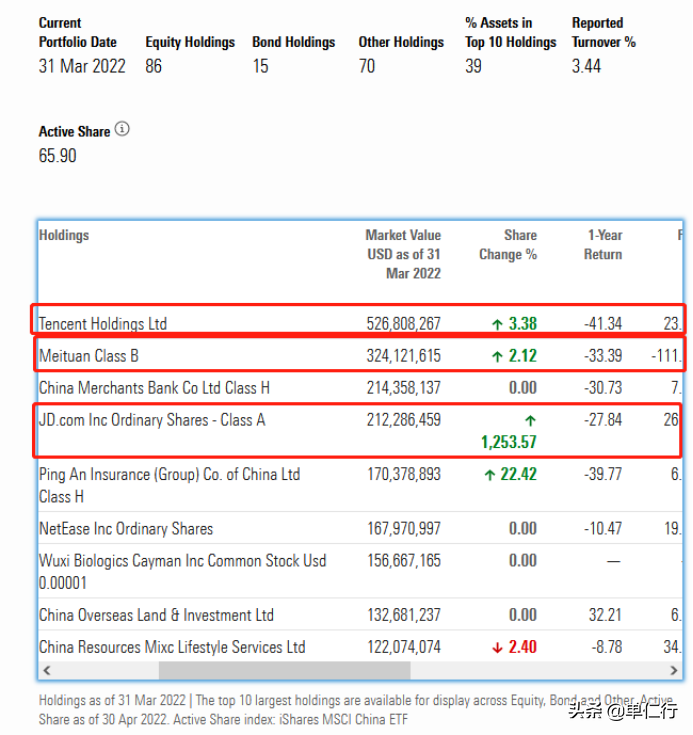Click portfolio date 31 Mar 2022

pos(82,66)
